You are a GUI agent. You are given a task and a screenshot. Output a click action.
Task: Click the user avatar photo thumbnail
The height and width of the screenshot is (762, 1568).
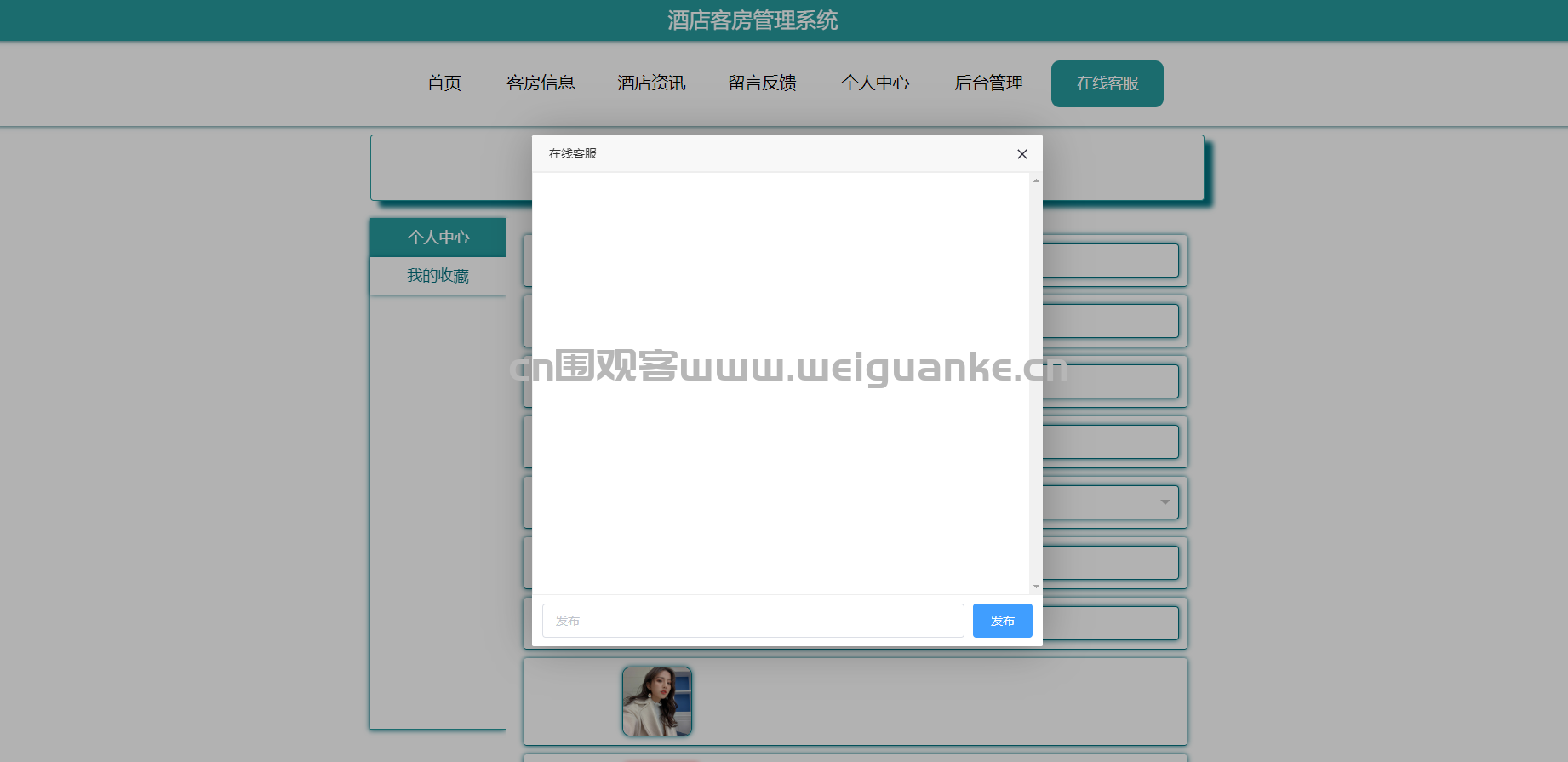point(657,702)
